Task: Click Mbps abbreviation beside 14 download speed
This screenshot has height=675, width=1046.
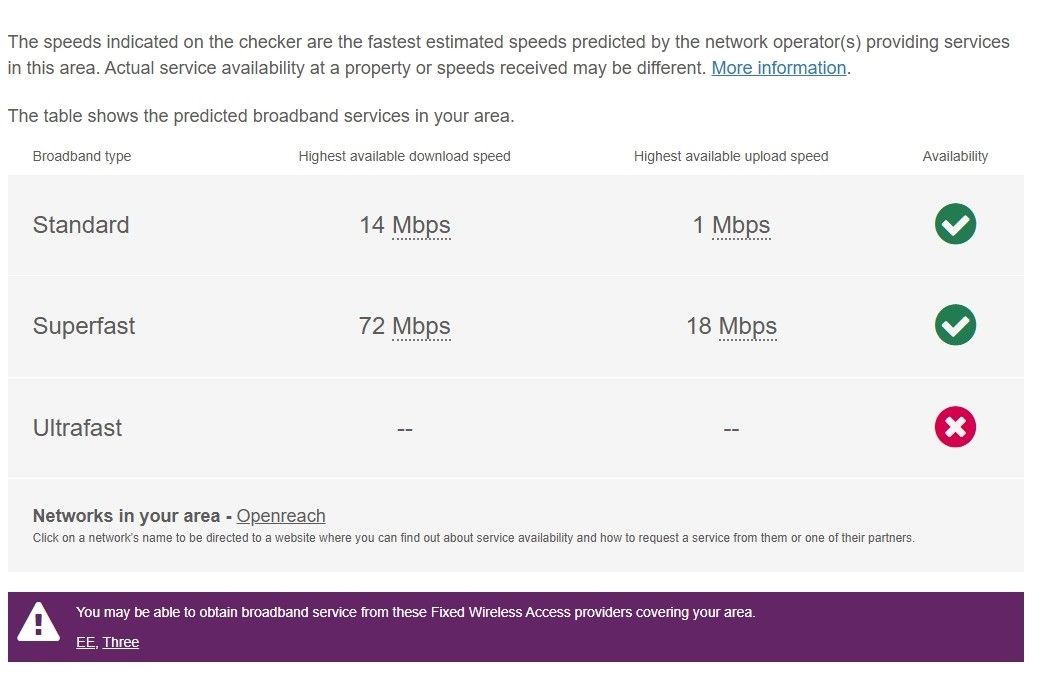Action: tap(421, 225)
